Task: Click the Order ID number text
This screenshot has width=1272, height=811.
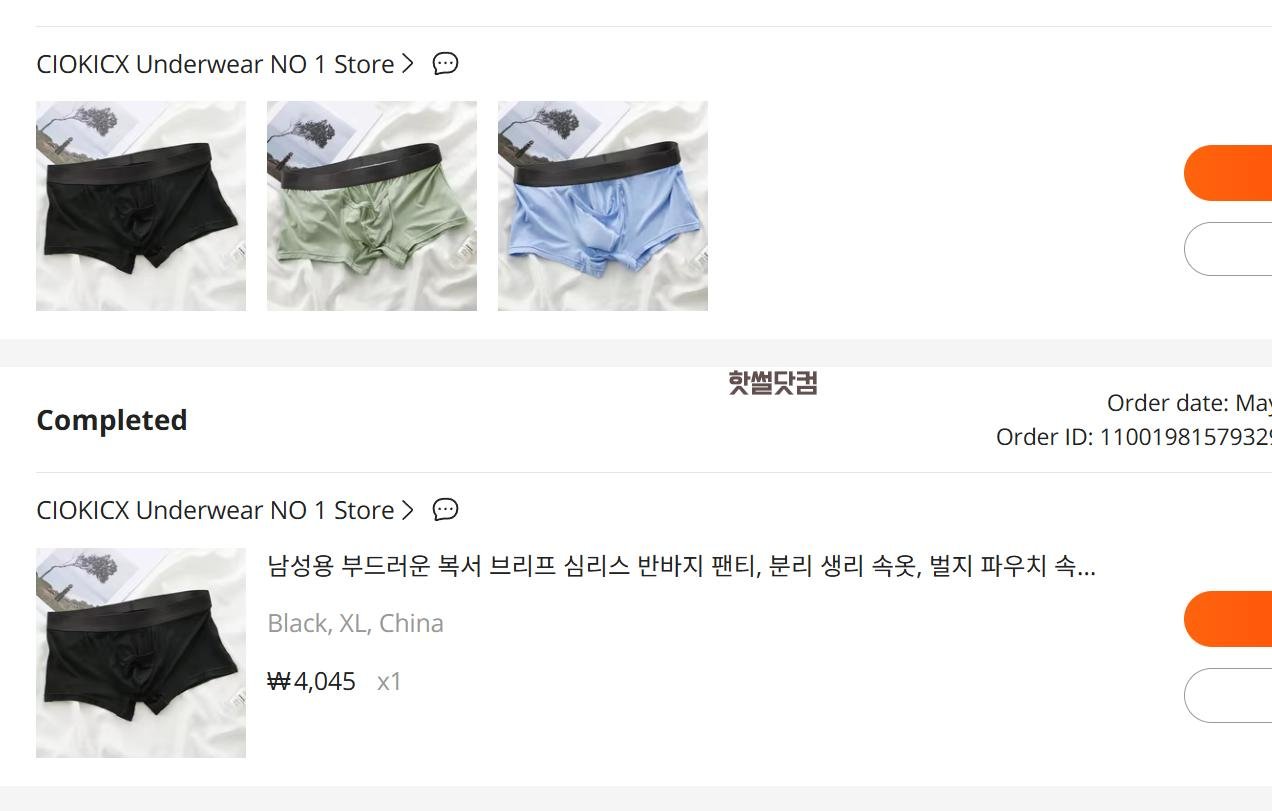Action: (x=1134, y=437)
